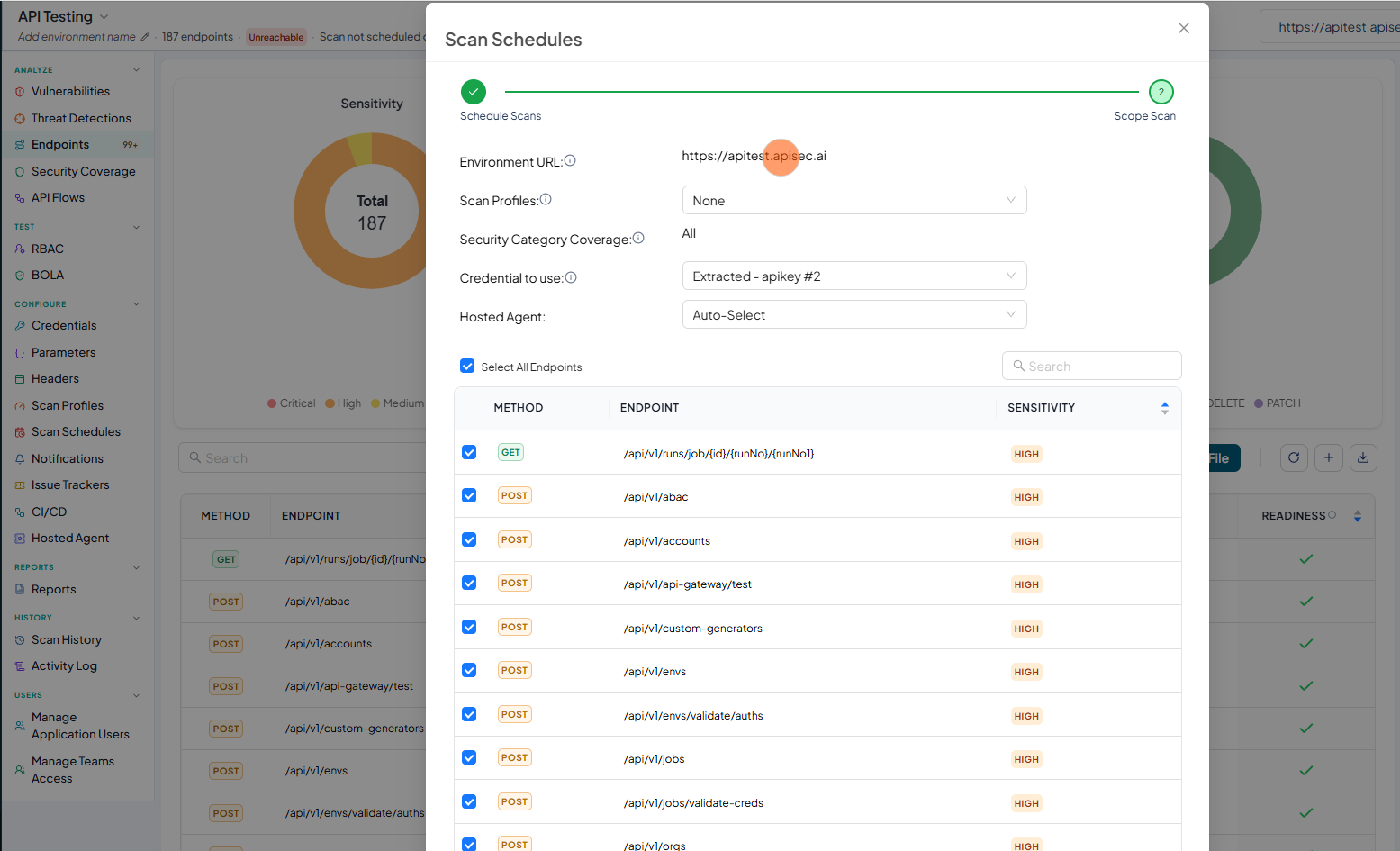Click the CI/CD icon in sidebar
Image resolution: width=1400 pixels, height=851 pixels.
point(20,512)
